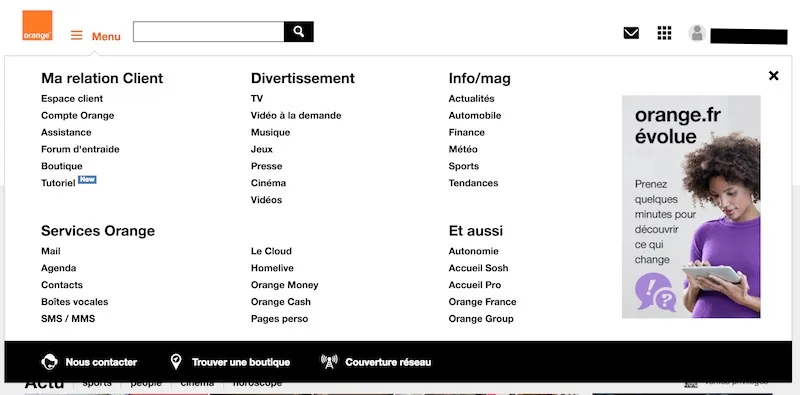Open Vidéo à la demande
The width and height of the screenshot is (800, 395).
[x=296, y=115]
